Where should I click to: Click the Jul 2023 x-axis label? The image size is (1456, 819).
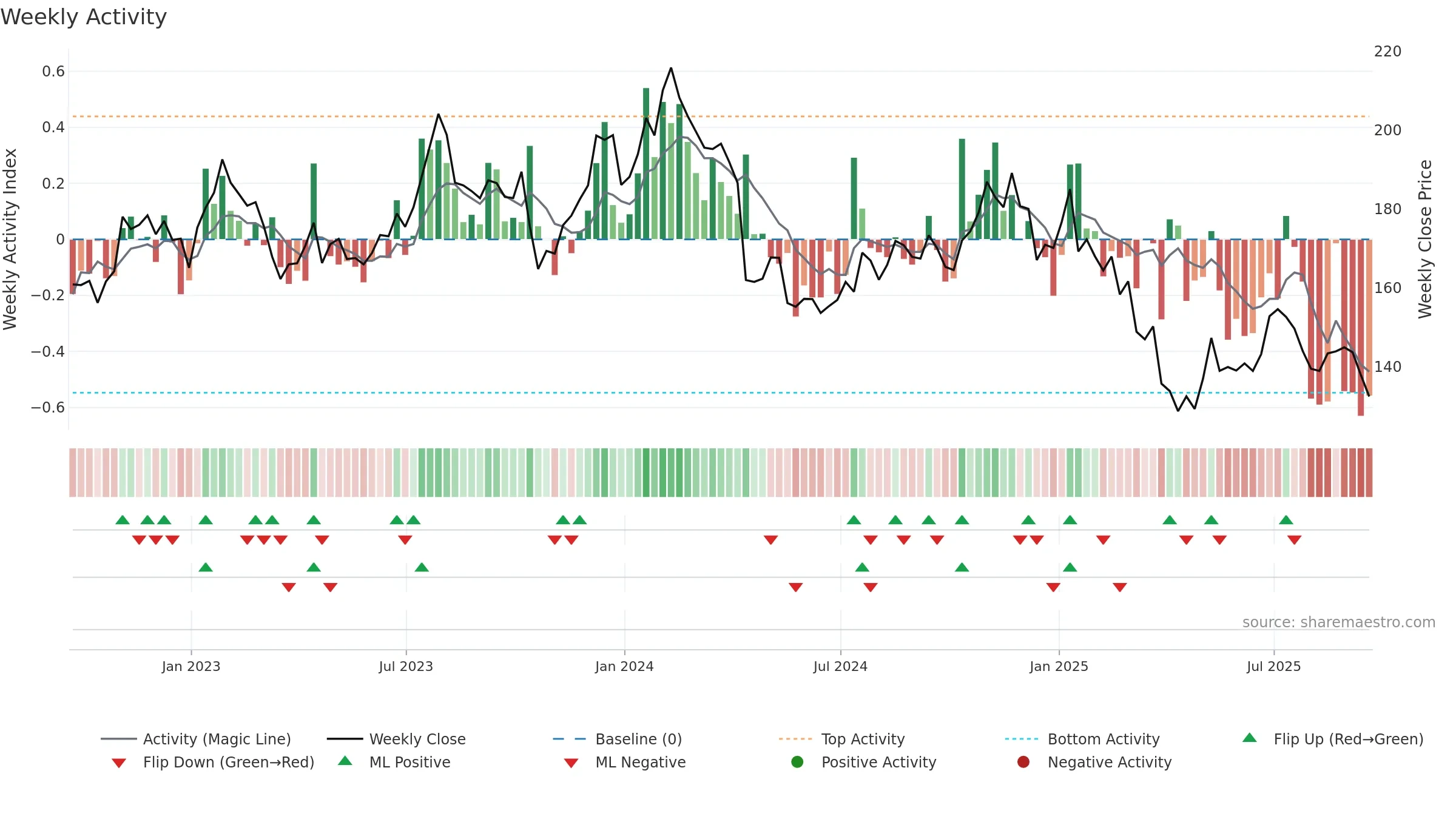pyautogui.click(x=406, y=666)
